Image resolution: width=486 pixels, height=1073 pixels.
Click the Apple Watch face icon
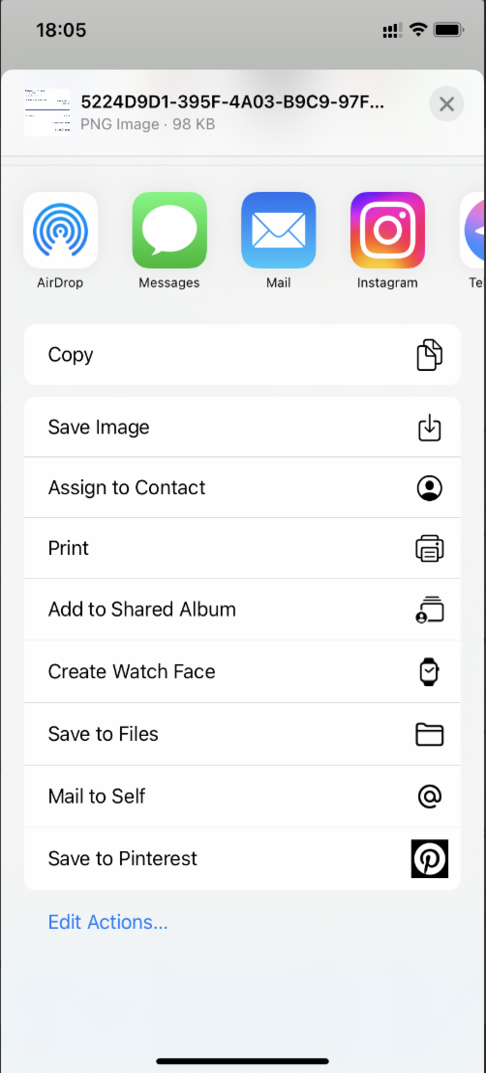coord(429,671)
